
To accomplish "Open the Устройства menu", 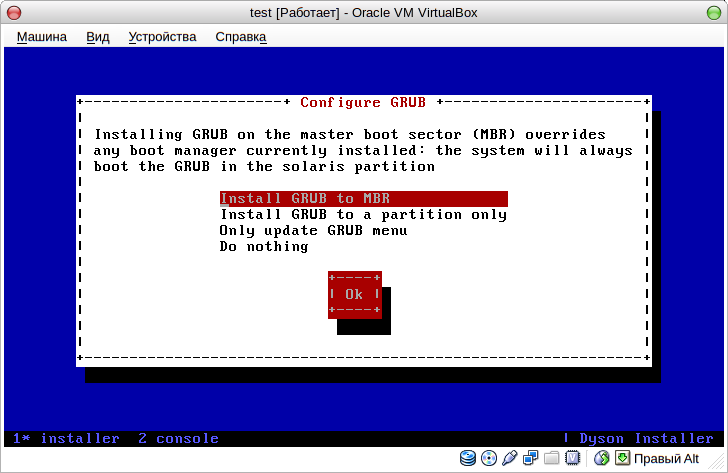I will (x=162, y=37).
